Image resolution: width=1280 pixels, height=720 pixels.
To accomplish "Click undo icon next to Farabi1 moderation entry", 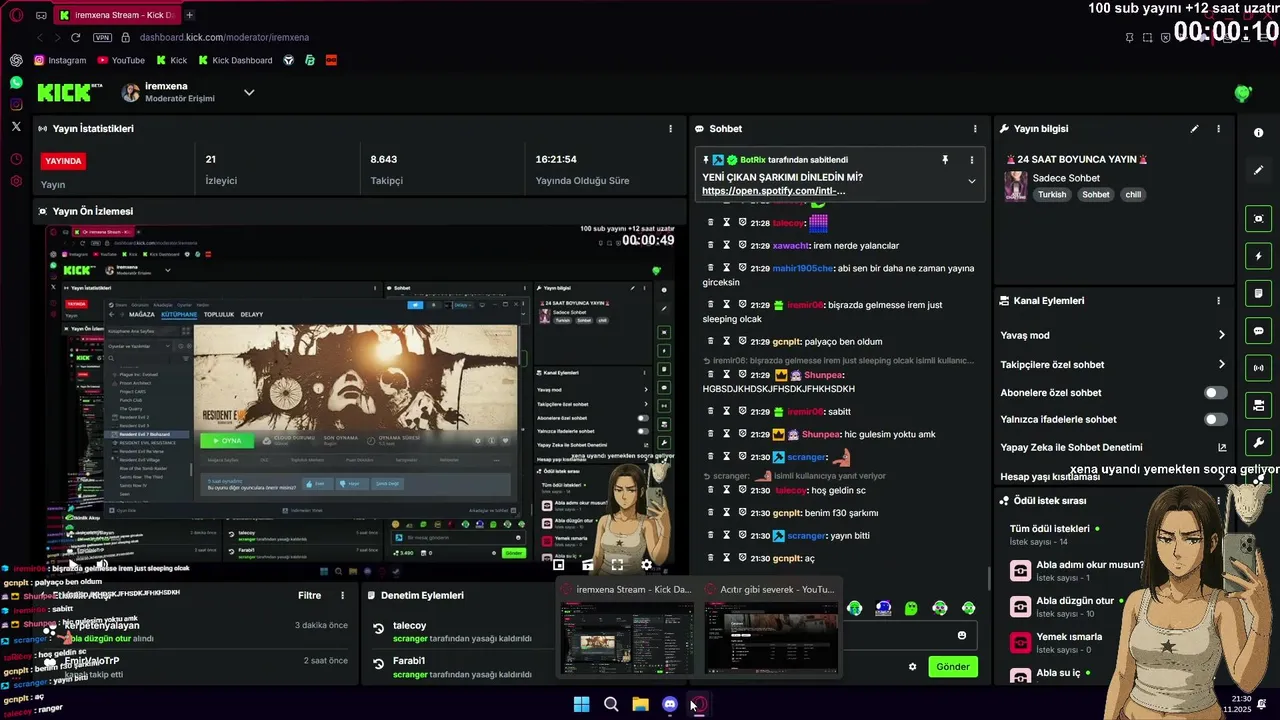I will click(379, 663).
